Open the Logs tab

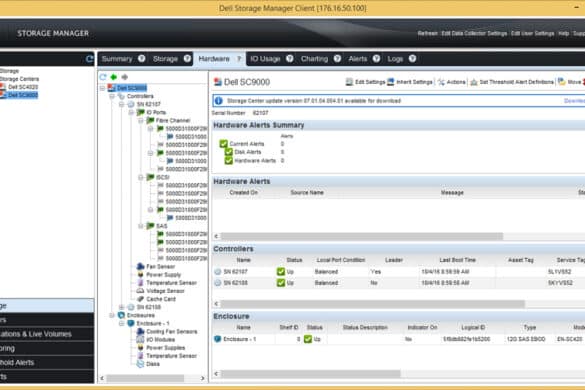(395, 59)
